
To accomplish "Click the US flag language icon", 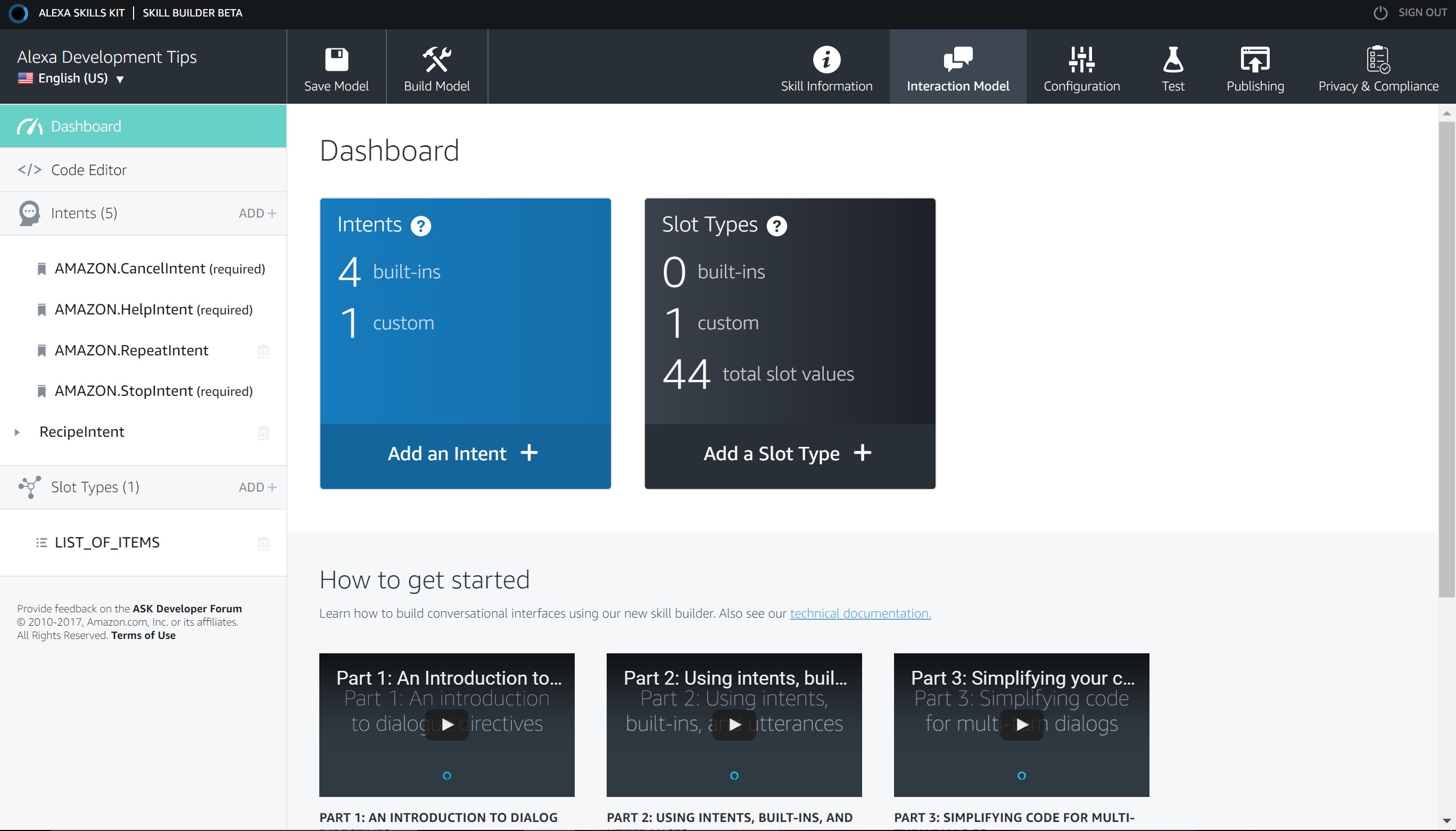I will [x=25, y=78].
